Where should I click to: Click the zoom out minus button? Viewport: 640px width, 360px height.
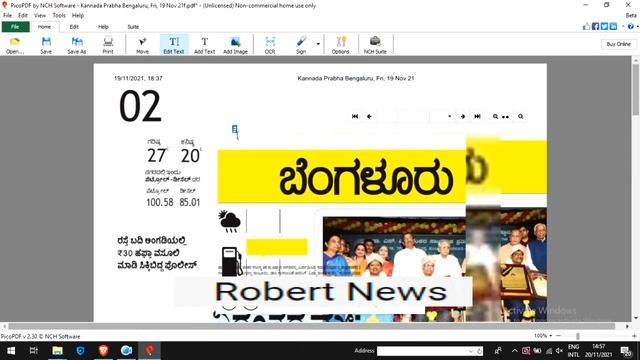pyautogui.click(x=559, y=336)
